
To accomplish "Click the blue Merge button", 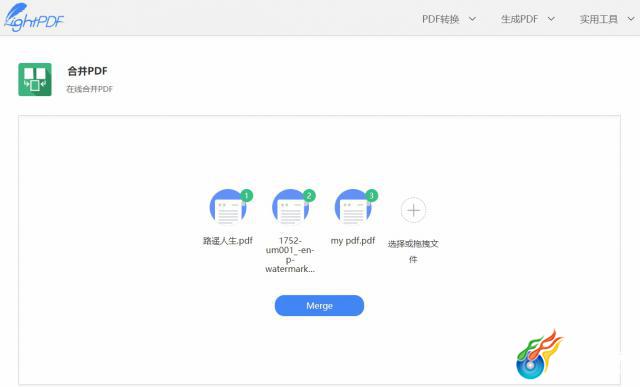I will click(x=319, y=305).
